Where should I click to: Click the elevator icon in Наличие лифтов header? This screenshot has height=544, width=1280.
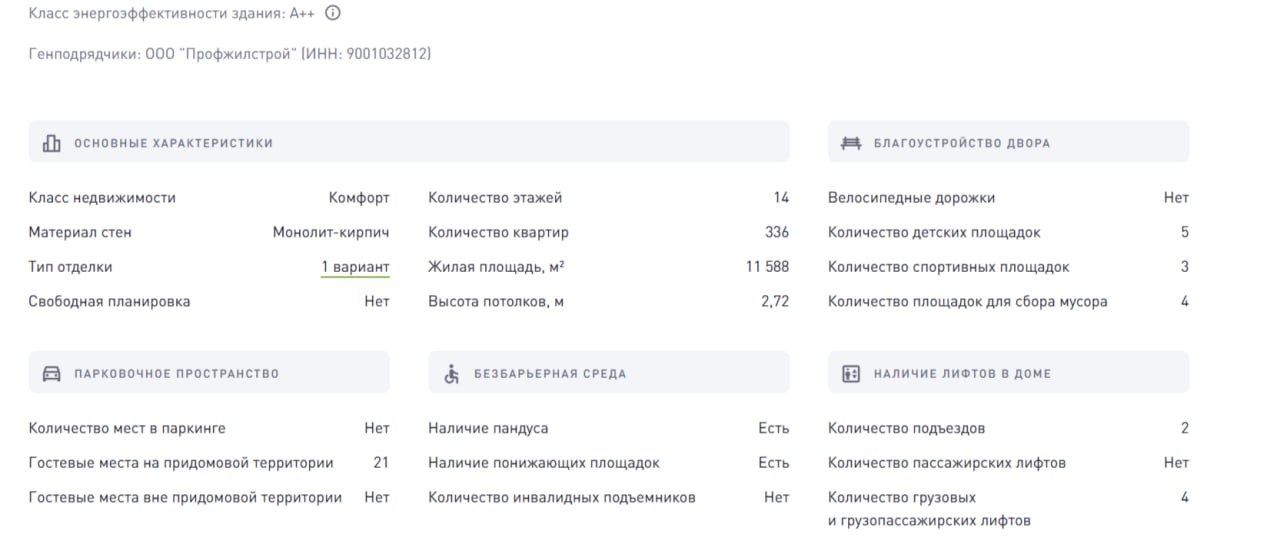pos(851,374)
